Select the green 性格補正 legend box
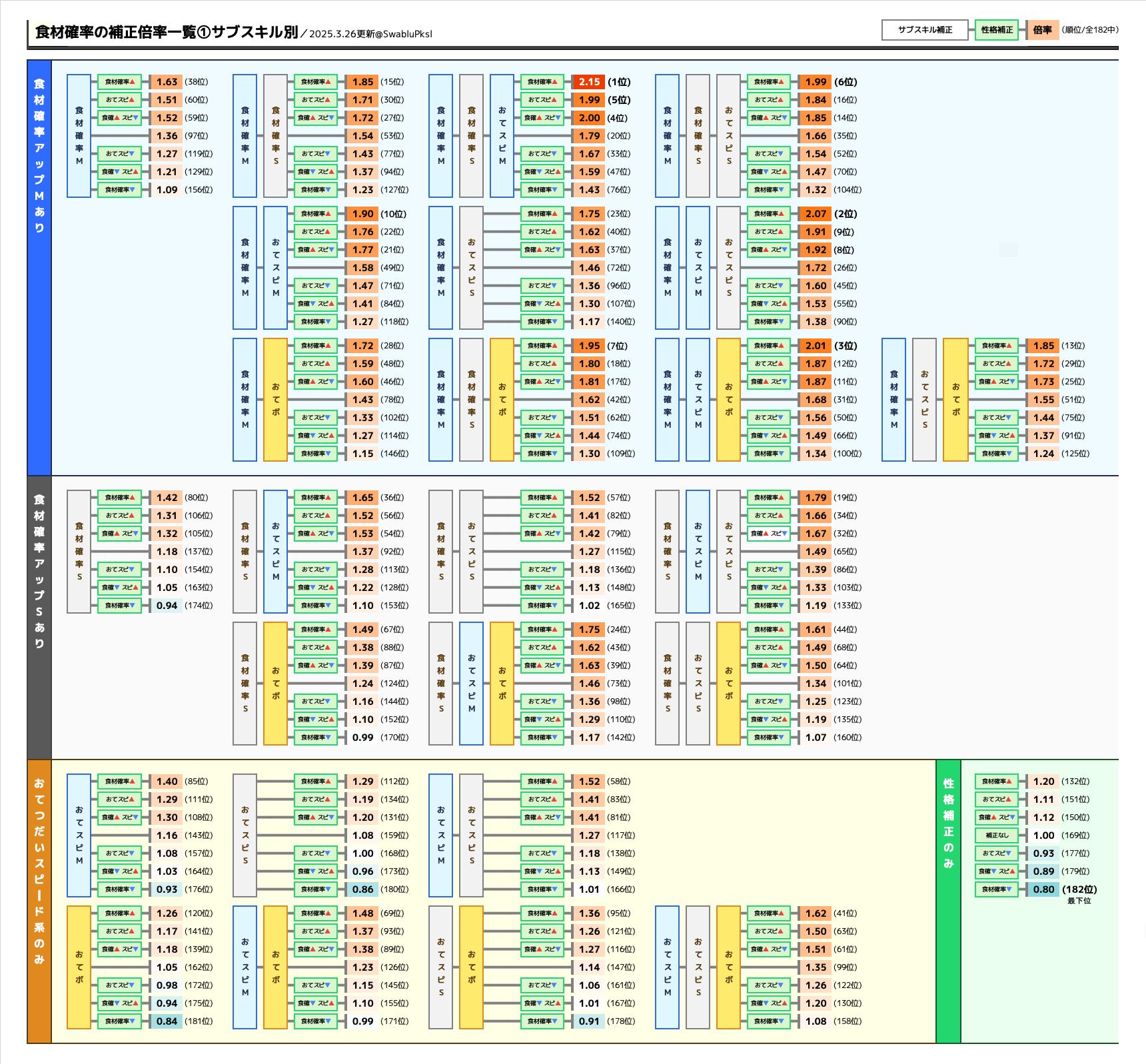Viewport: 1146px width, 1064px height. 996,30
